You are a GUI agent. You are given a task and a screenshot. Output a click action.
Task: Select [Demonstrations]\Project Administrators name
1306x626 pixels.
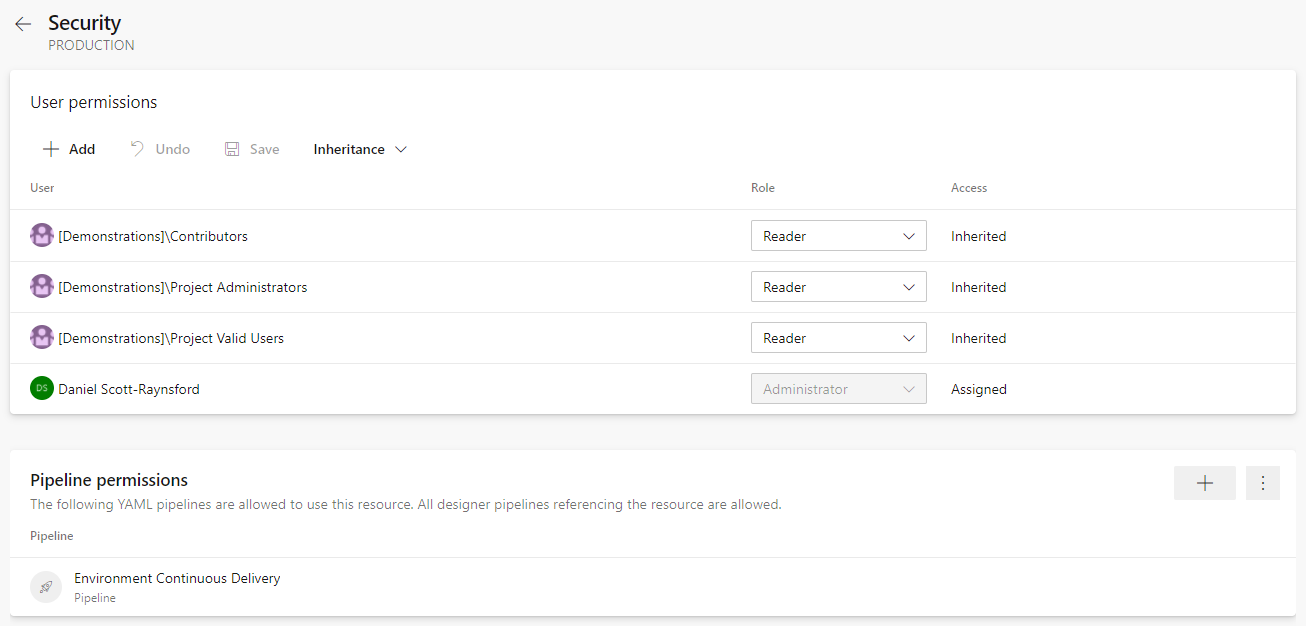(x=183, y=287)
